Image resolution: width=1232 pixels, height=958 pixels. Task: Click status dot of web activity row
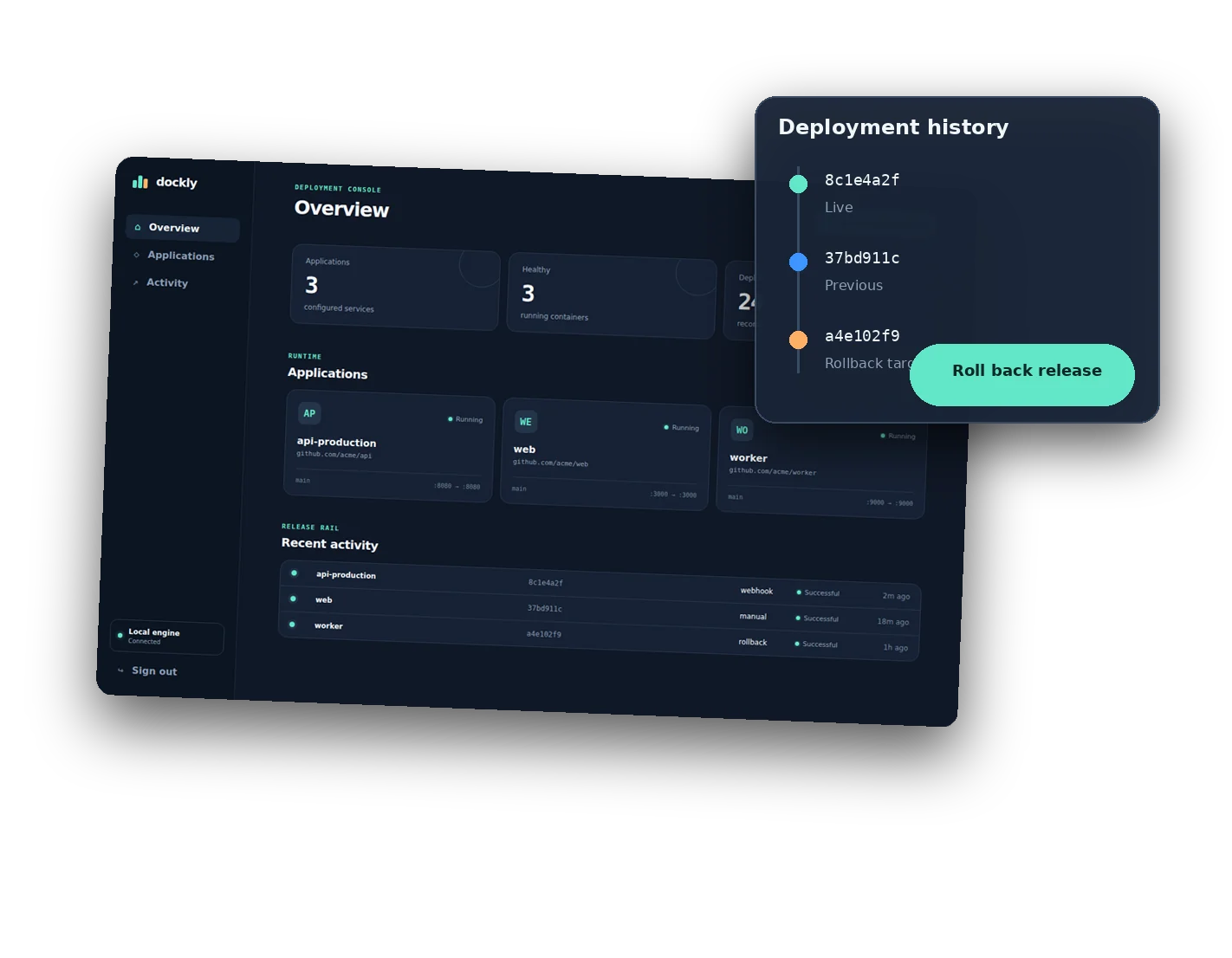click(293, 599)
